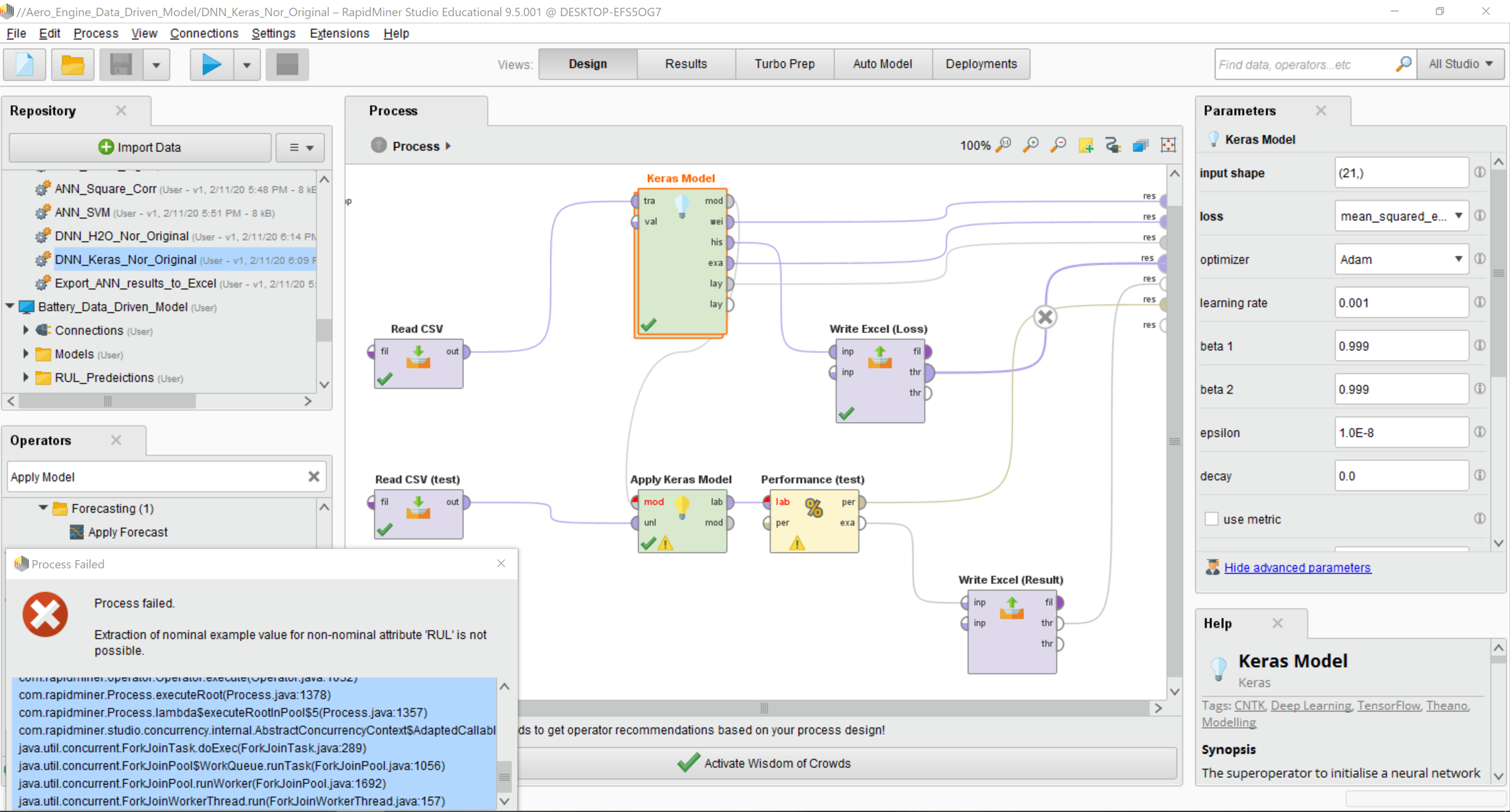The image size is (1510, 812).
Task: Reset zoom with the 100% zoom icon
Action: [1004, 145]
